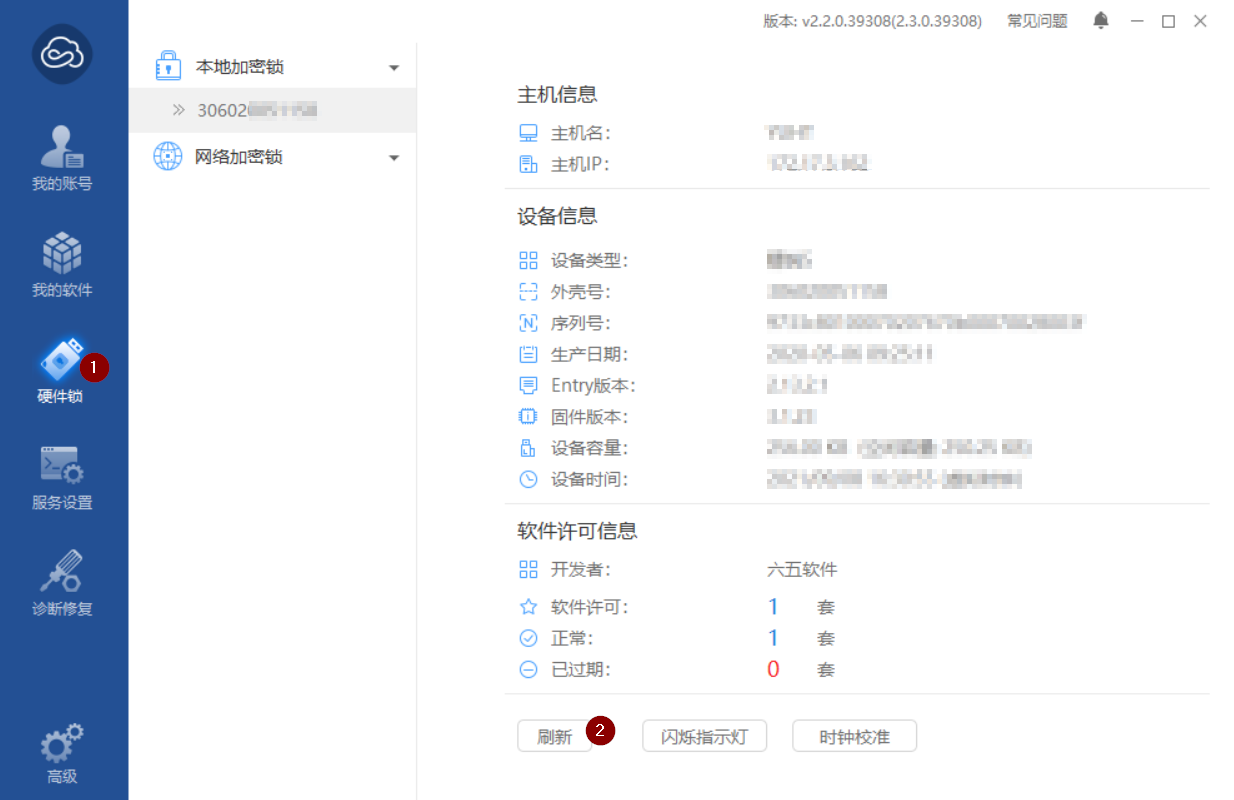Open 服务设置 service settings
Screen dimensions: 1234x800
click(x=62, y=476)
